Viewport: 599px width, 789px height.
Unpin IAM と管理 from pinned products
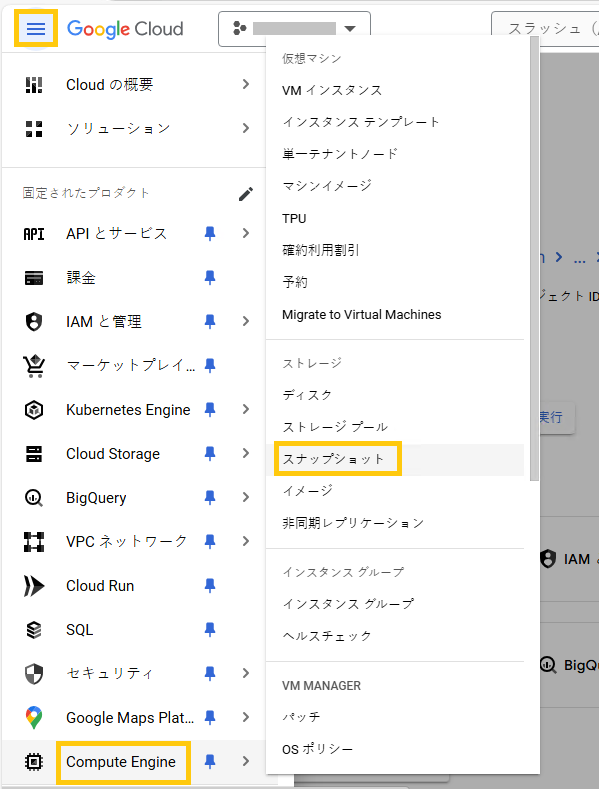pos(210,322)
